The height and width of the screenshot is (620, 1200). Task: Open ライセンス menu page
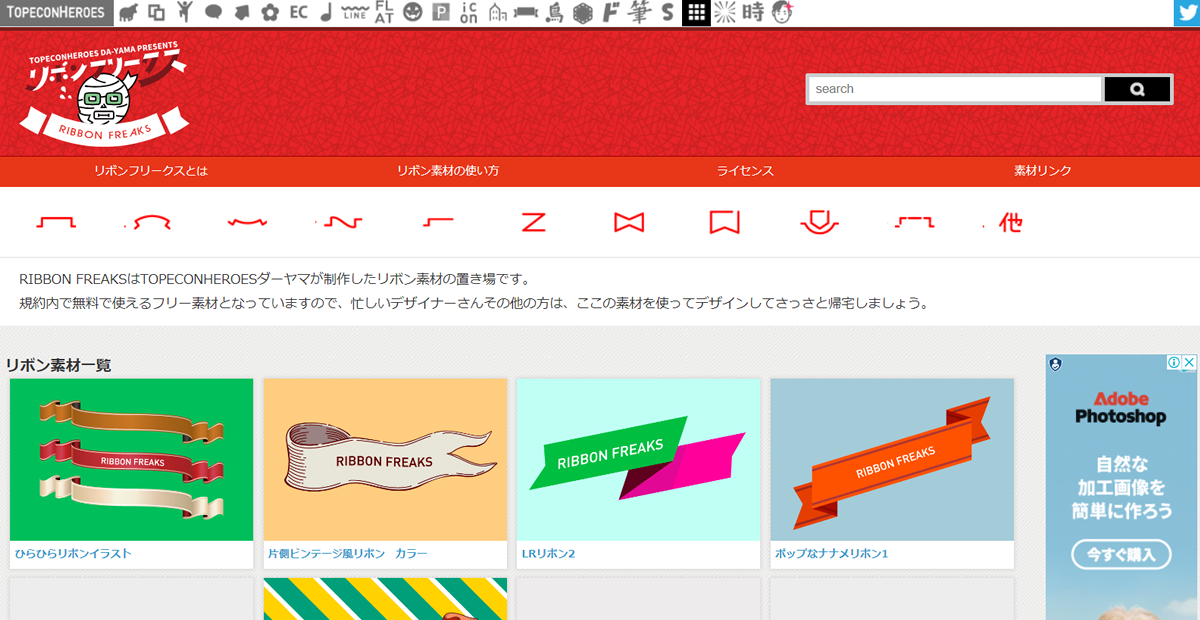tap(745, 171)
